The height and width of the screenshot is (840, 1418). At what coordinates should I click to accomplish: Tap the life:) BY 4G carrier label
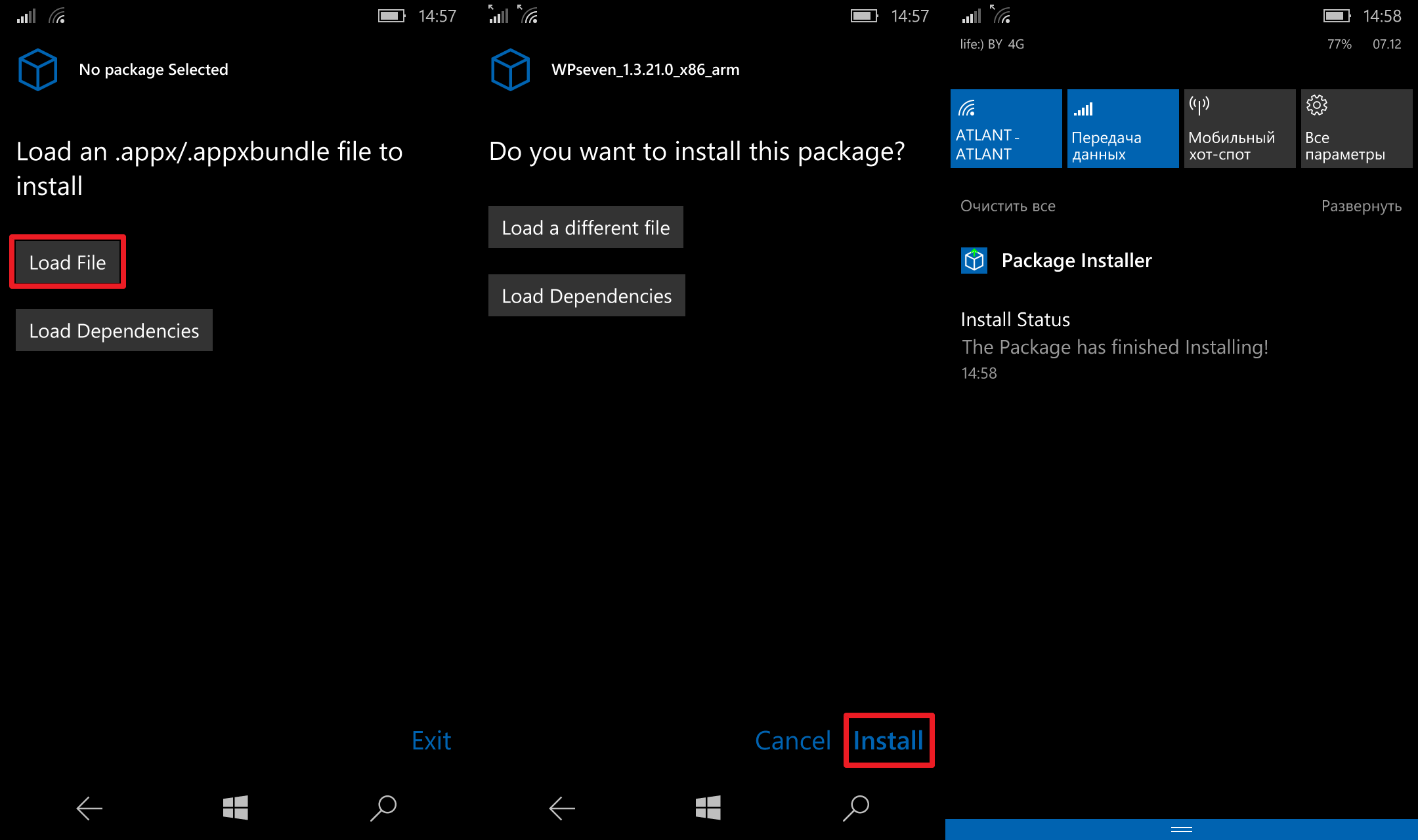pos(992,44)
